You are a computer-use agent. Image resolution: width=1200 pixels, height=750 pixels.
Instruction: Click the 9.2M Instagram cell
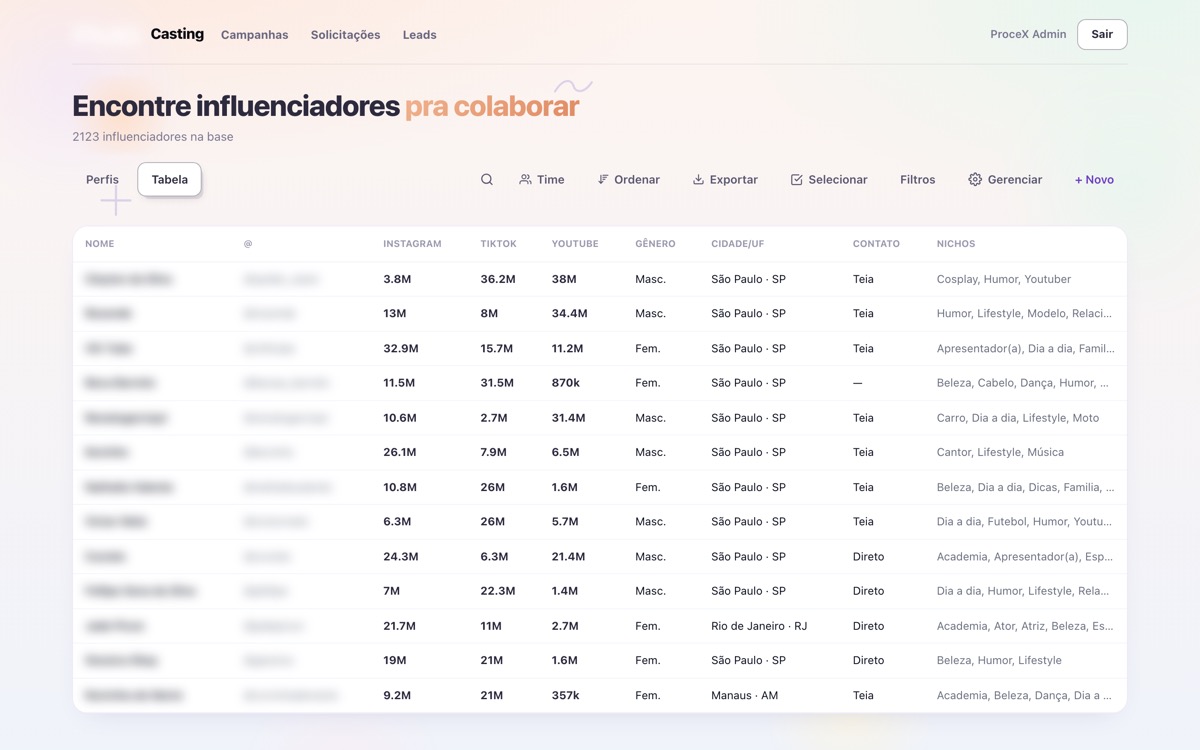point(397,695)
